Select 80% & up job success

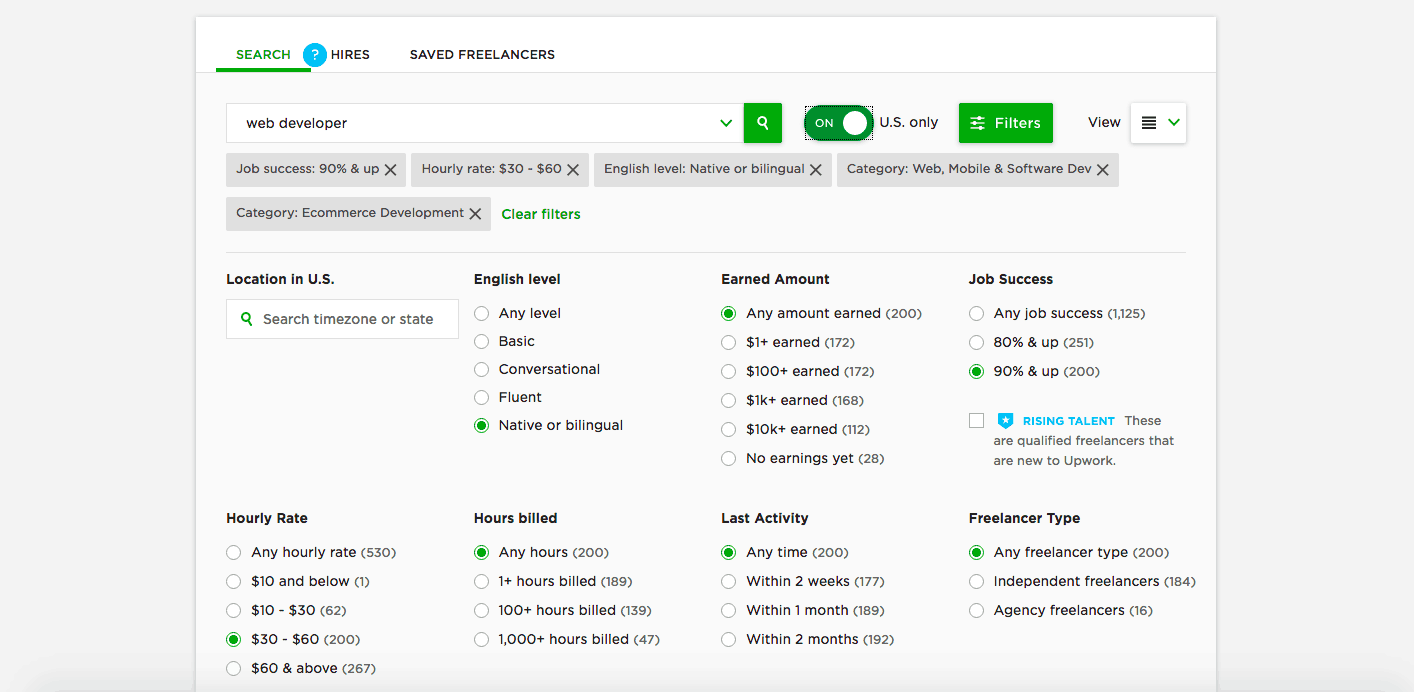[977, 342]
